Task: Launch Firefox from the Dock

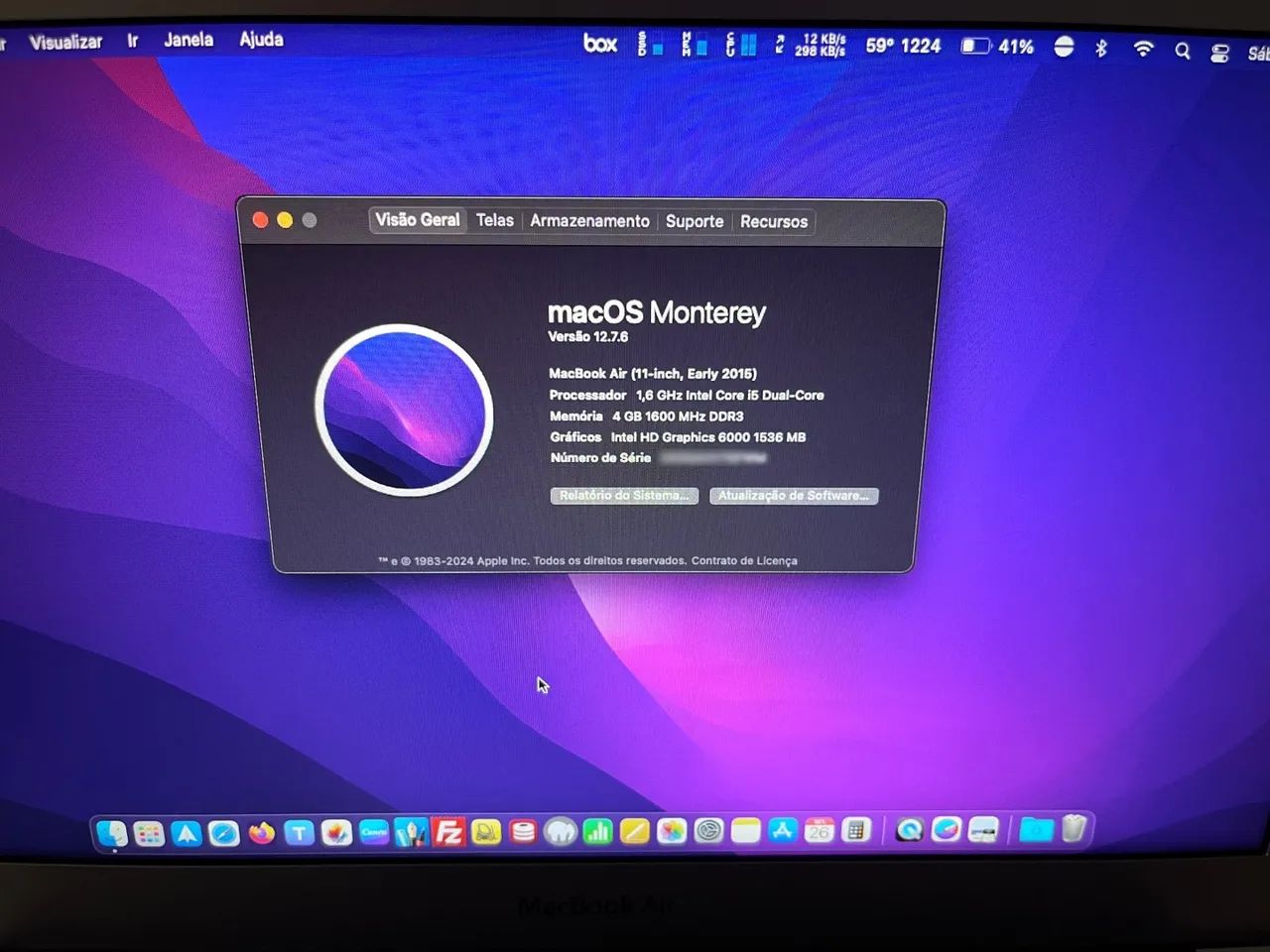Action: point(262,833)
